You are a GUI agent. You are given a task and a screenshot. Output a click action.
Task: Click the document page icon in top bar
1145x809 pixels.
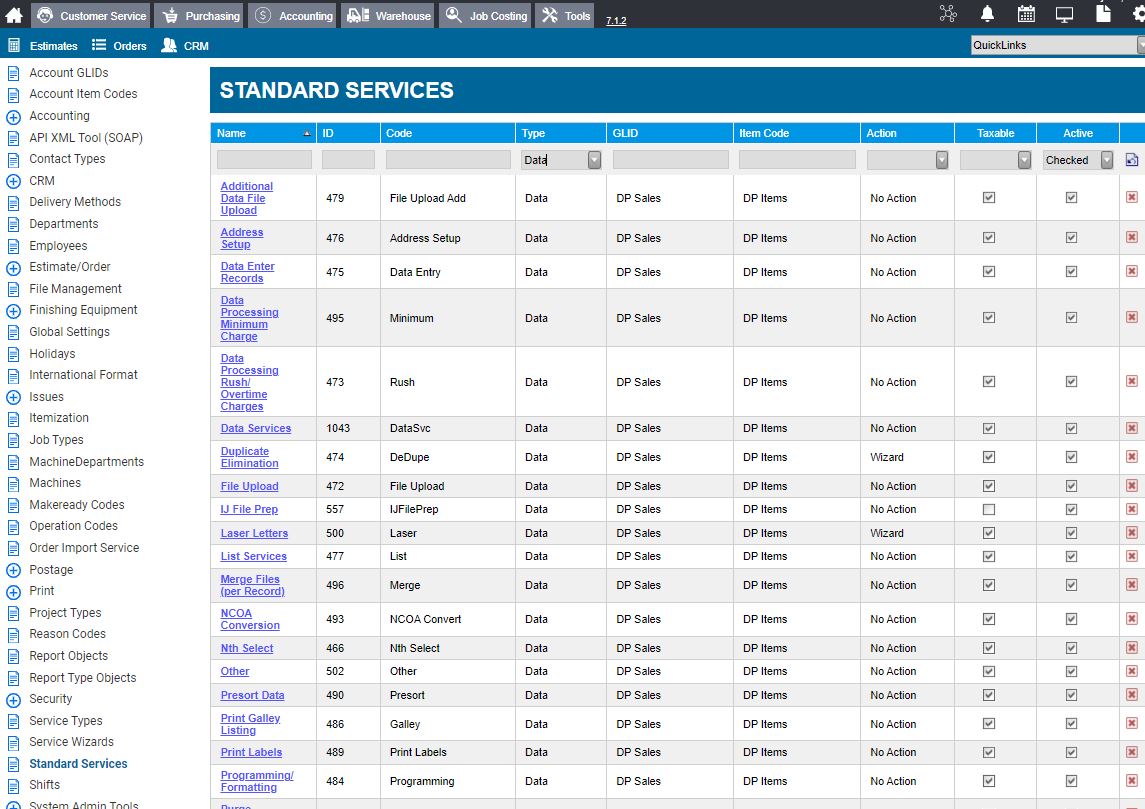point(1103,13)
